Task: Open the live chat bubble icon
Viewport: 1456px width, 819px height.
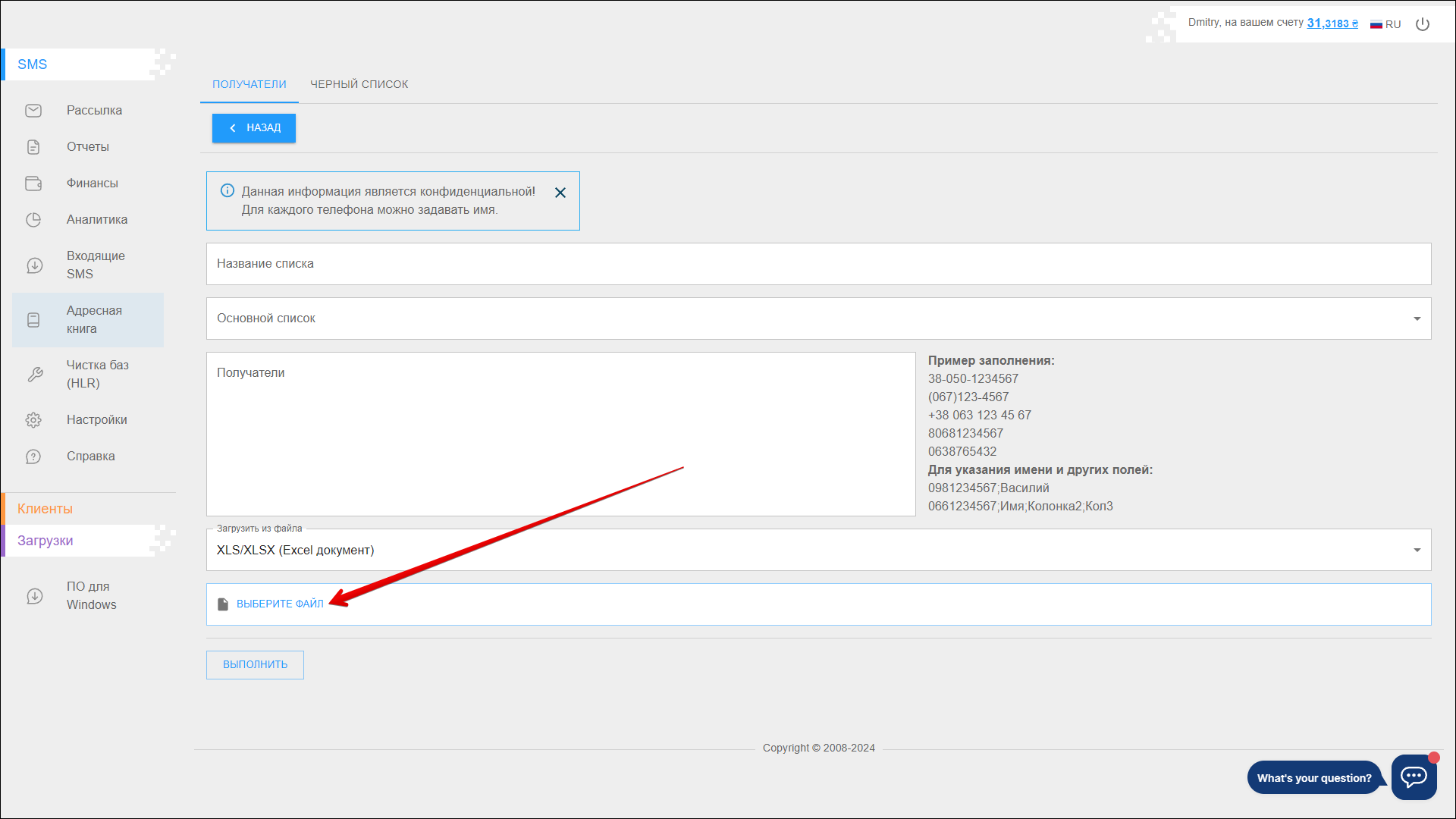Action: pyautogui.click(x=1414, y=777)
